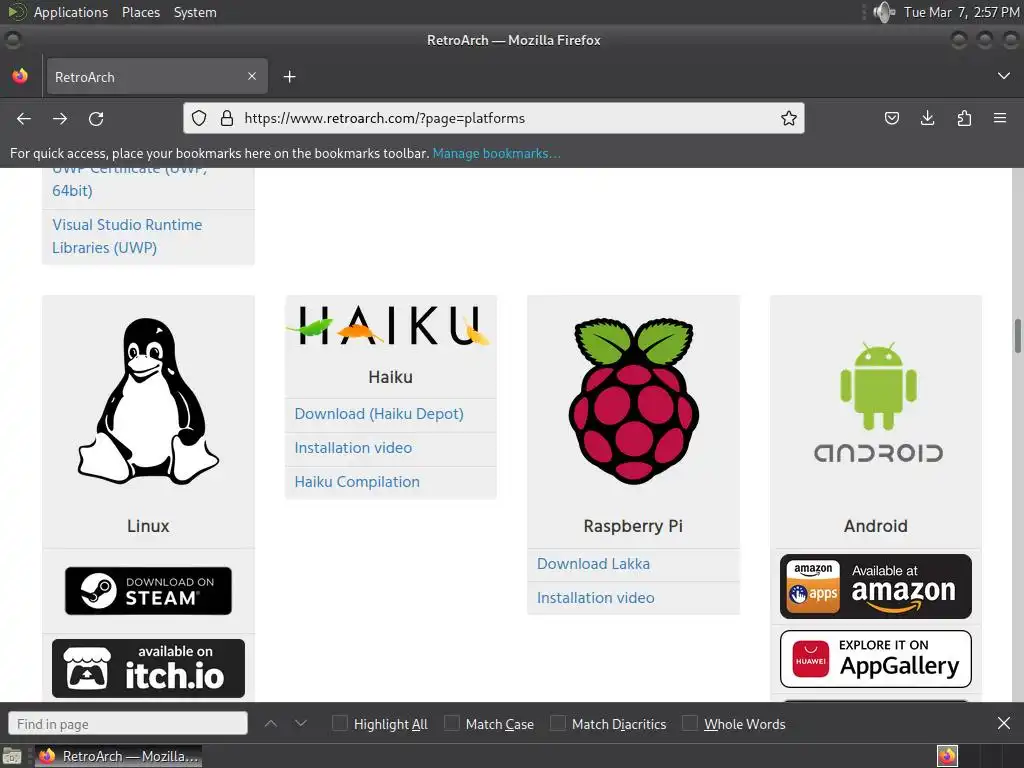Enable Whole Words checkbox
1024x768 pixels.
pyautogui.click(x=690, y=723)
